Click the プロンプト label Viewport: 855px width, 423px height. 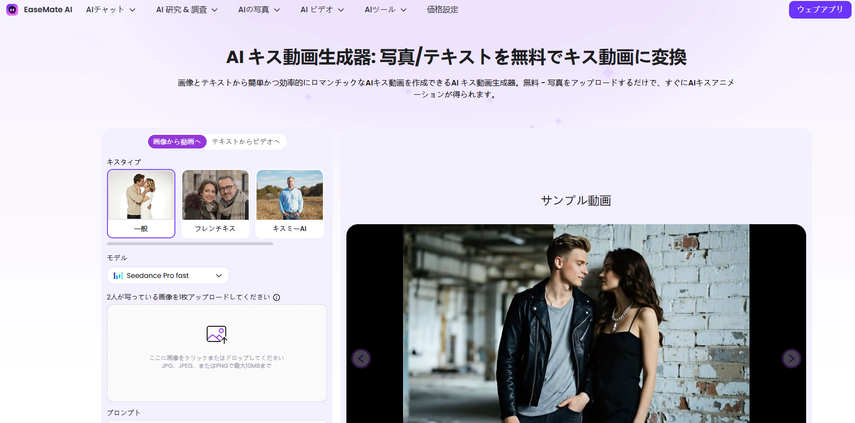point(123,413)
